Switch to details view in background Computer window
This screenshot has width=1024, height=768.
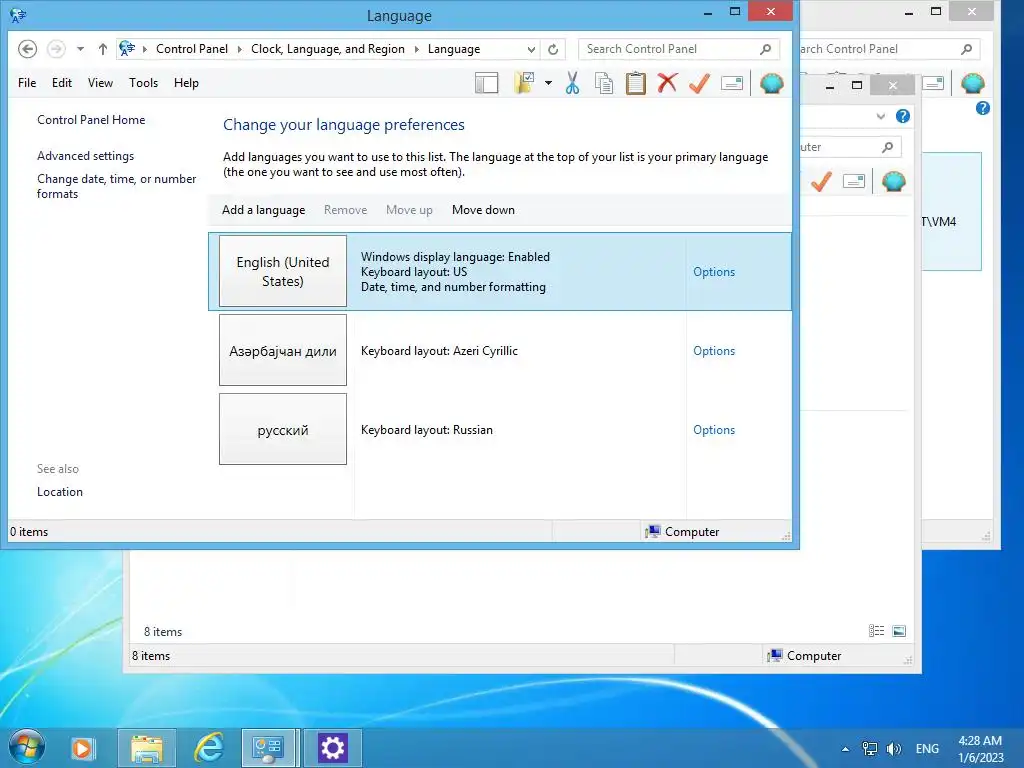(x=876, y=631)
